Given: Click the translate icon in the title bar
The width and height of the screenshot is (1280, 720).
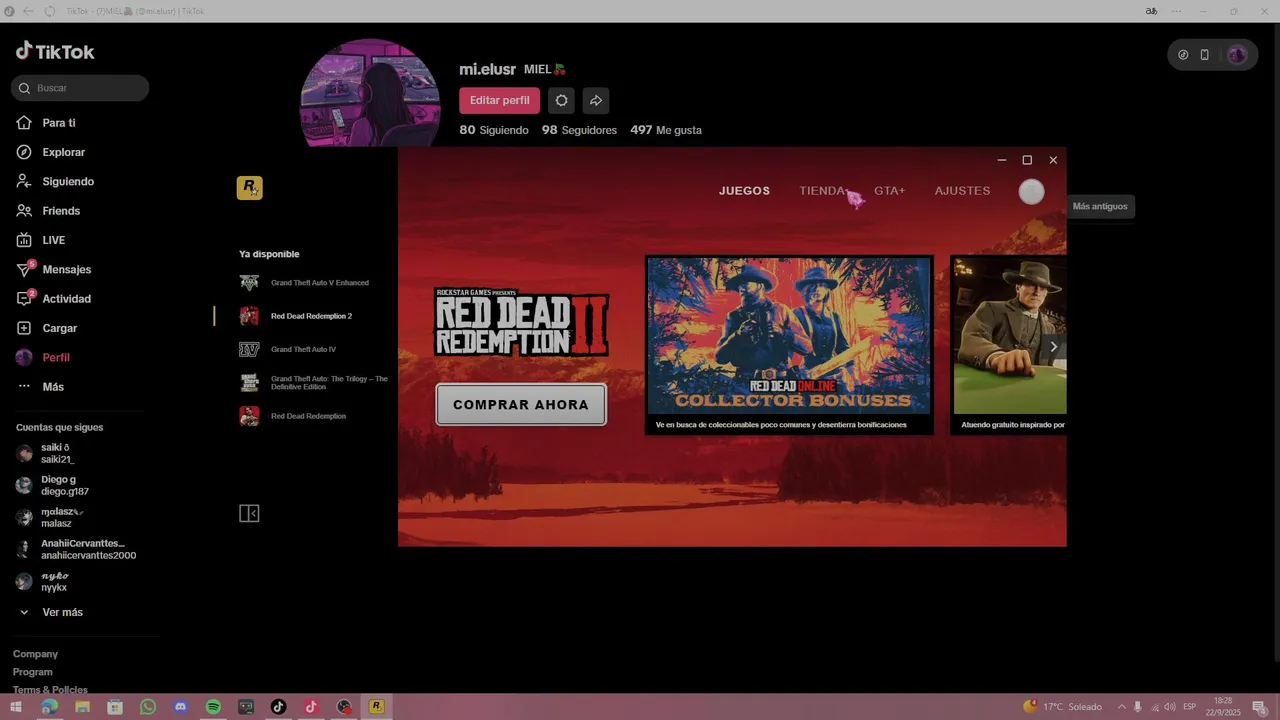Looking at the screenshot, I should point(1151,11).
